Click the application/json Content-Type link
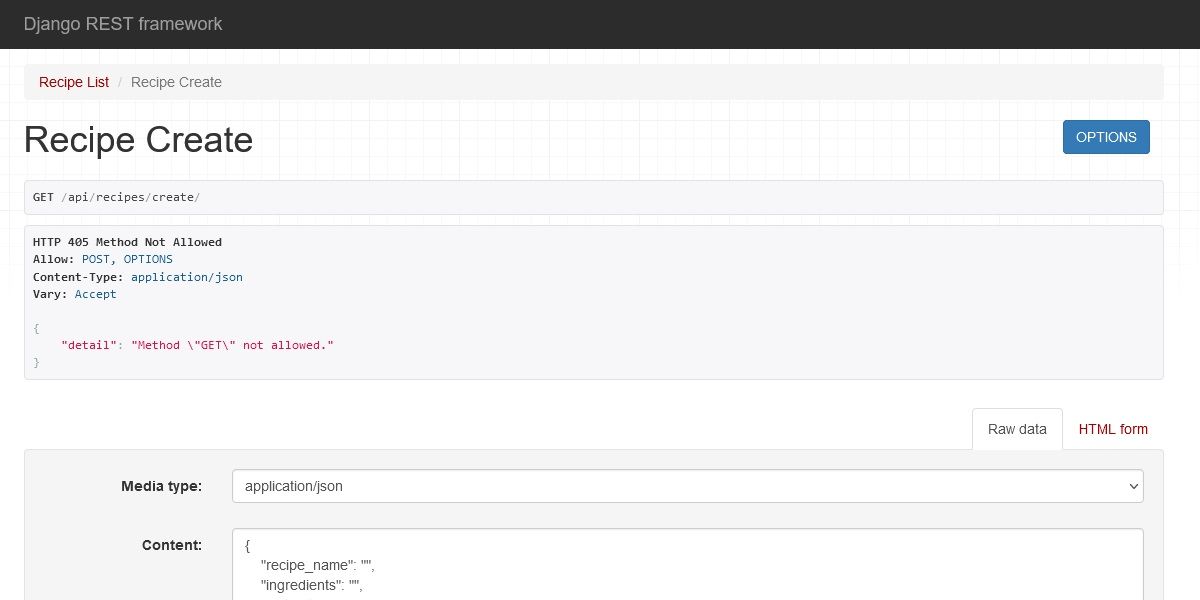1200x600 pixels. click(187, 277)
